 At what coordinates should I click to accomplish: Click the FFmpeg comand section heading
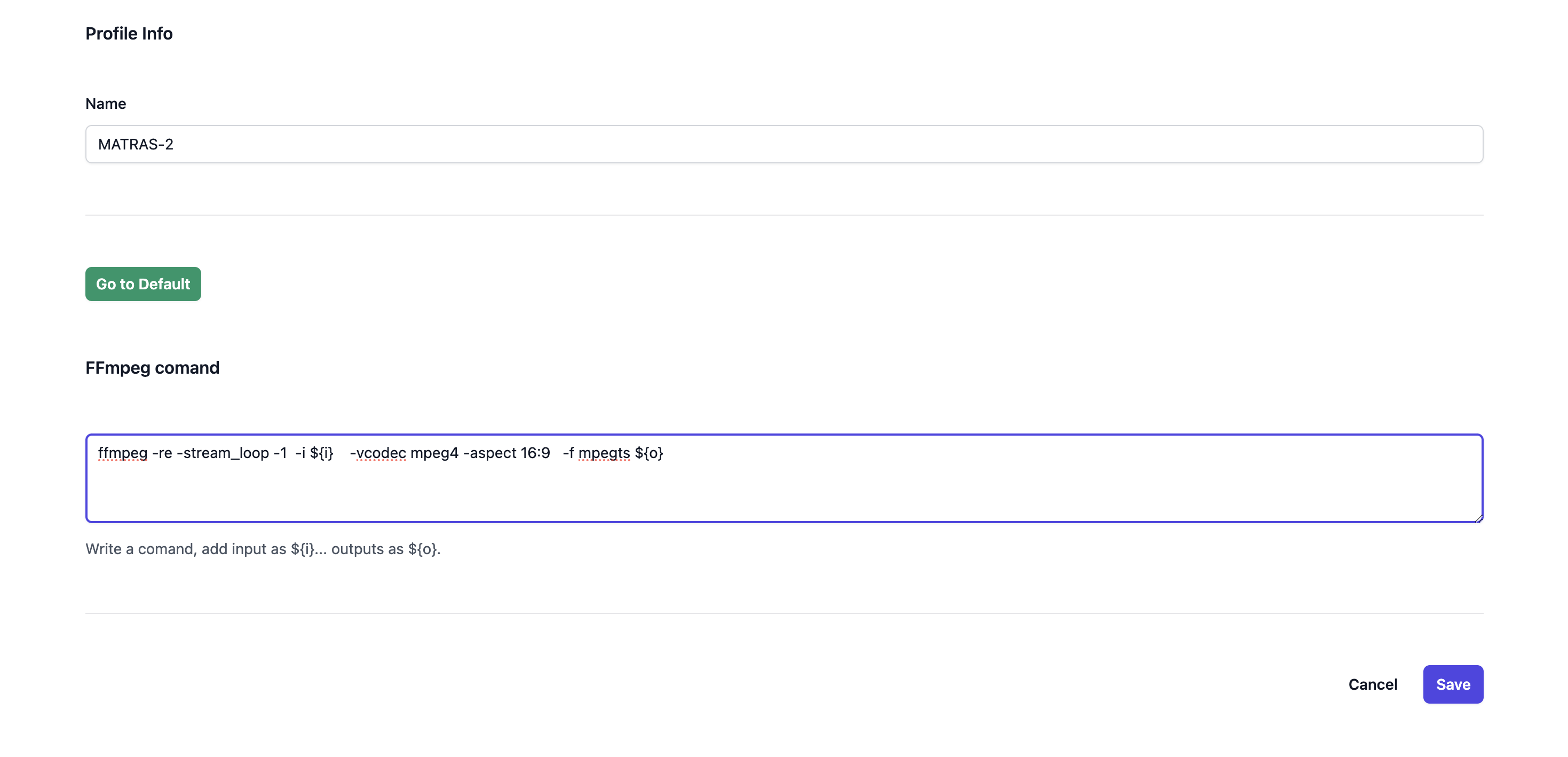[152, 368]
